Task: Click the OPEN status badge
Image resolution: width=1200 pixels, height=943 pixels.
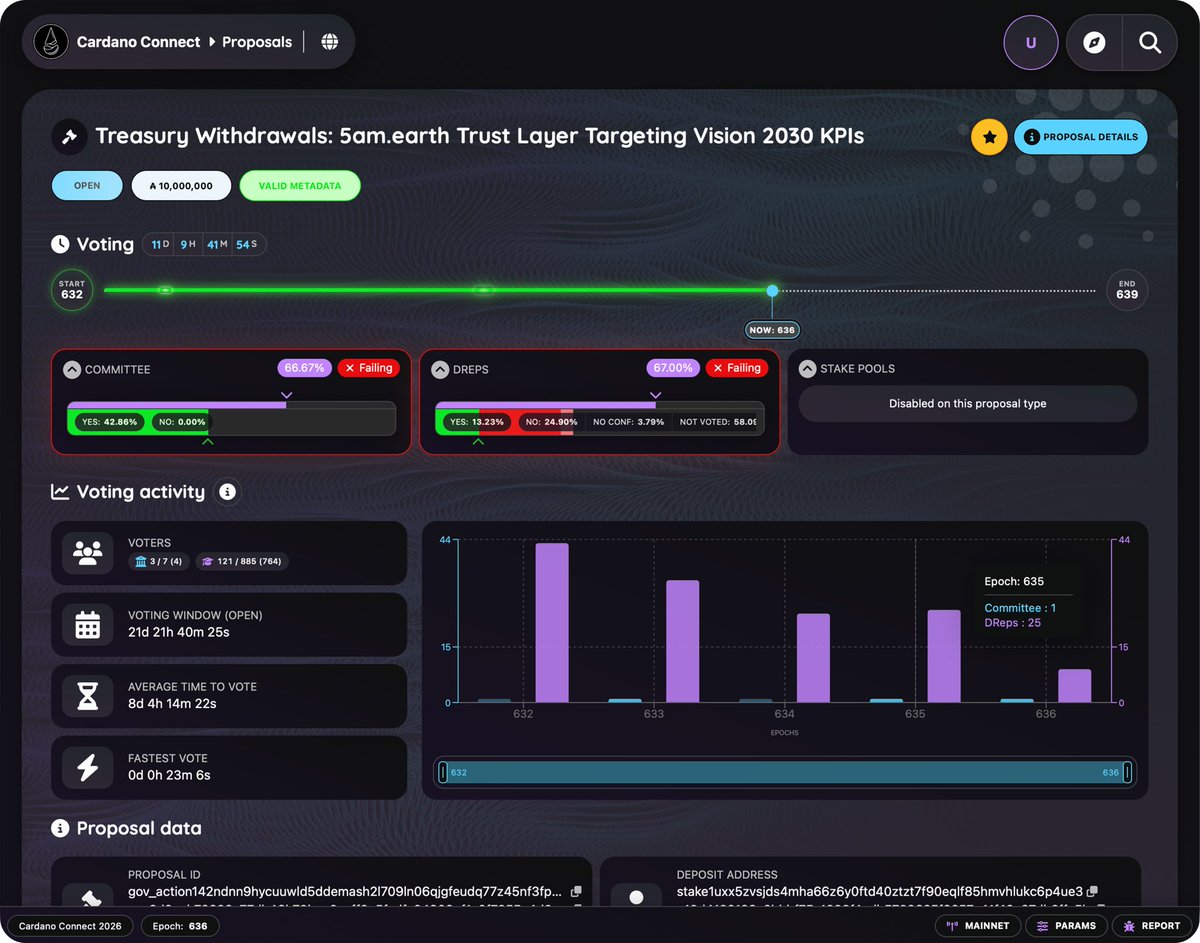Action: click(x=87, y=186)
